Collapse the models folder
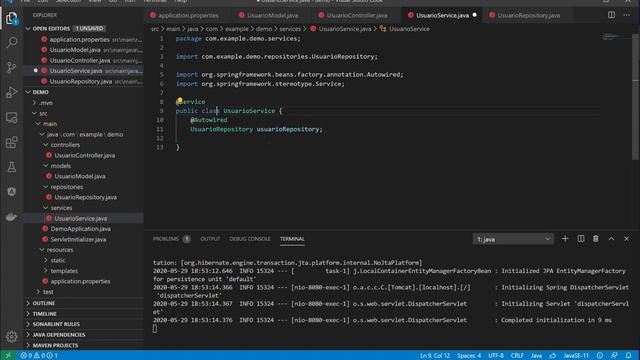This screenshot has width=640, height=360. point(84,166)
